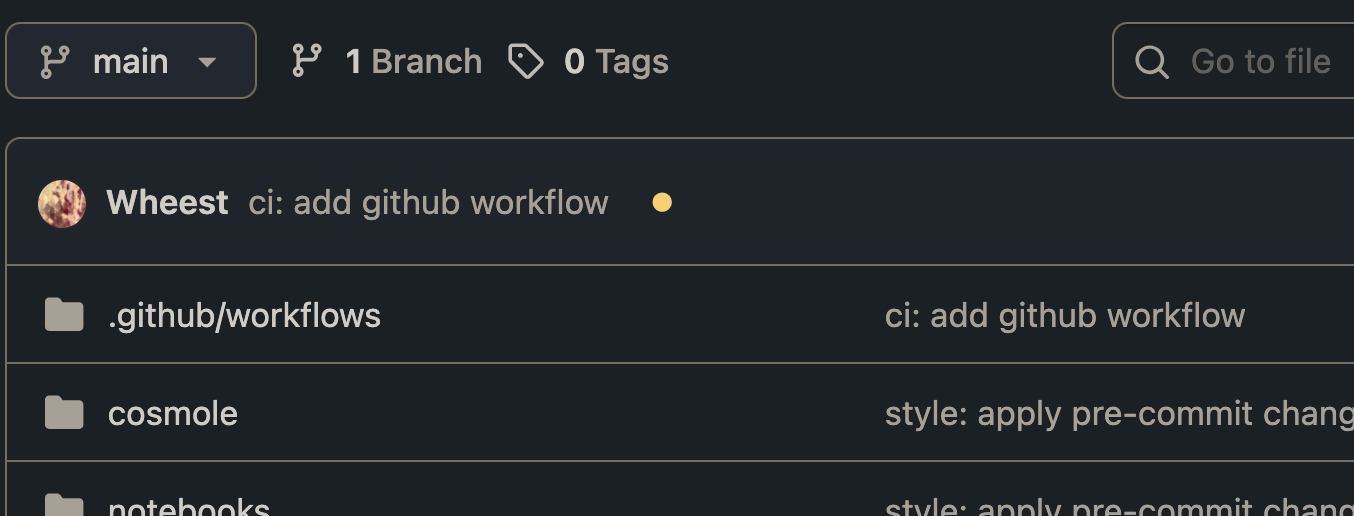This screenshot has width=1354, height=516.
Task: Open the Wheest profile username link
Action: pyautogui.click(x=167, y=203)
